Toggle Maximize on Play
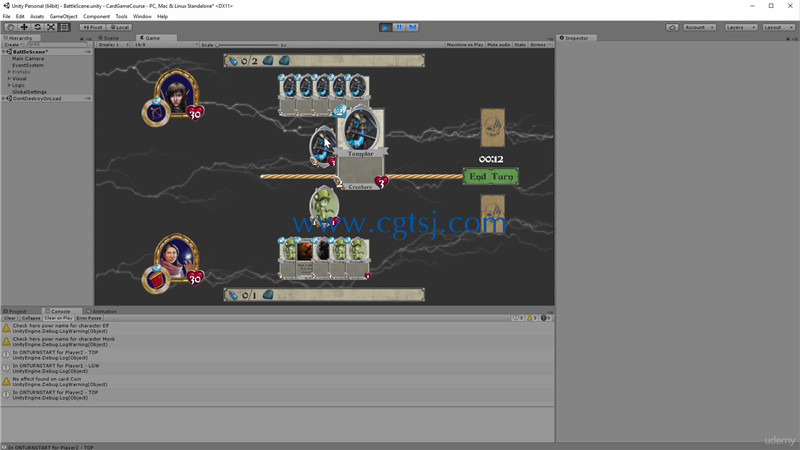 [x=464, y=45]
